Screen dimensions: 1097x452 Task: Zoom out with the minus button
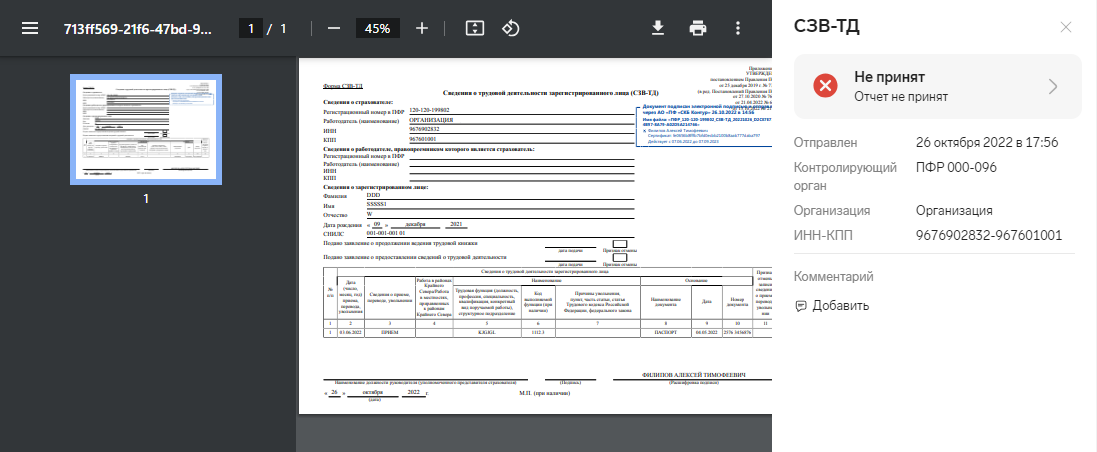(x=333, y=28)
